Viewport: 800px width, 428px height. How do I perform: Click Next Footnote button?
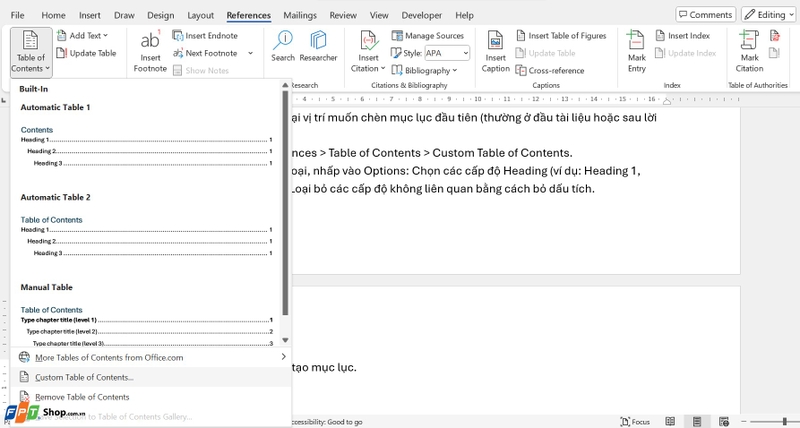pos(205,53)
